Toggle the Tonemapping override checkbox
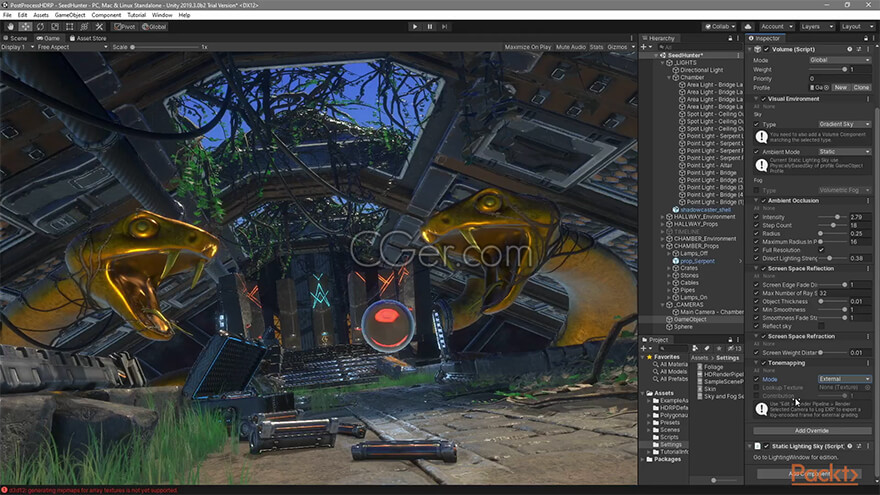Image resolution: width=880 pixels, height=495 pixels. (764, 363)
